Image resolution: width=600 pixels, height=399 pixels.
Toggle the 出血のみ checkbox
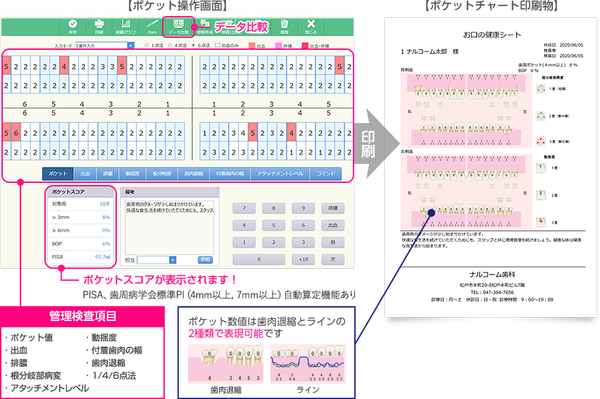(x=217, y=45)
